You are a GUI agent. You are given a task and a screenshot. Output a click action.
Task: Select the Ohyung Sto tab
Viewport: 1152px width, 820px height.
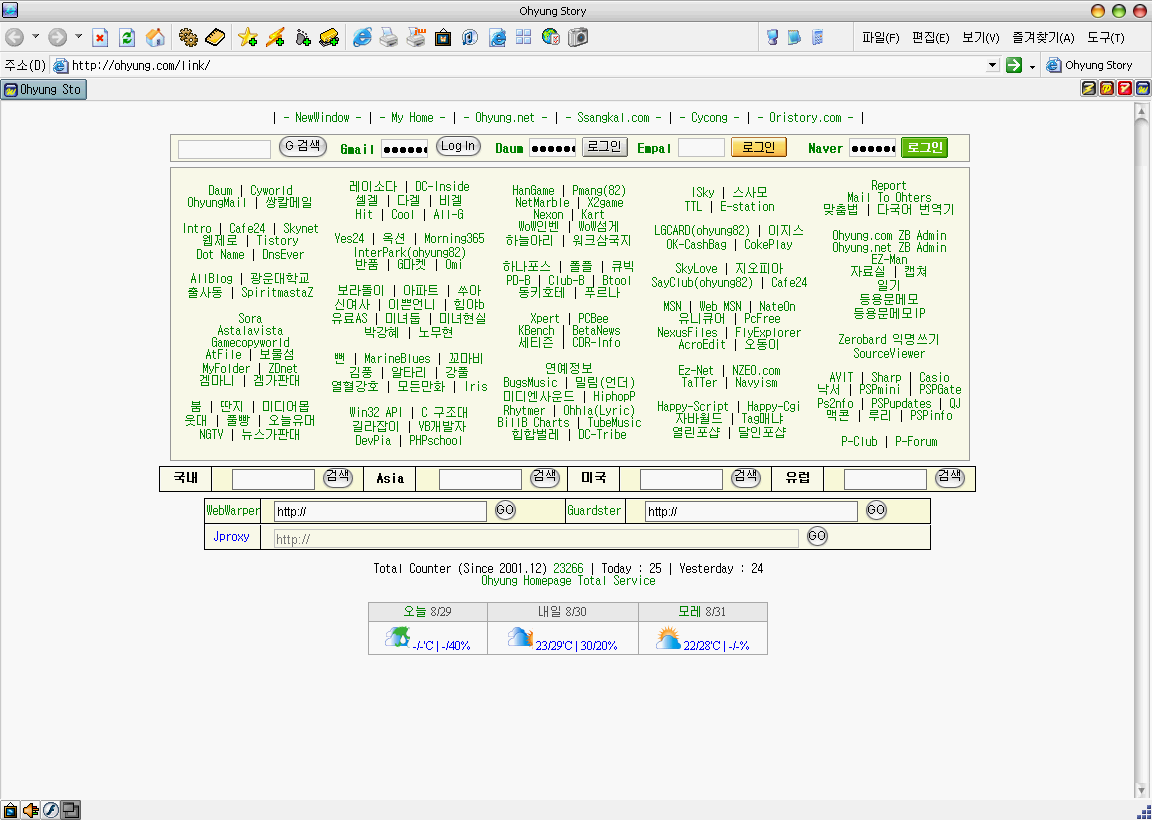43,90
